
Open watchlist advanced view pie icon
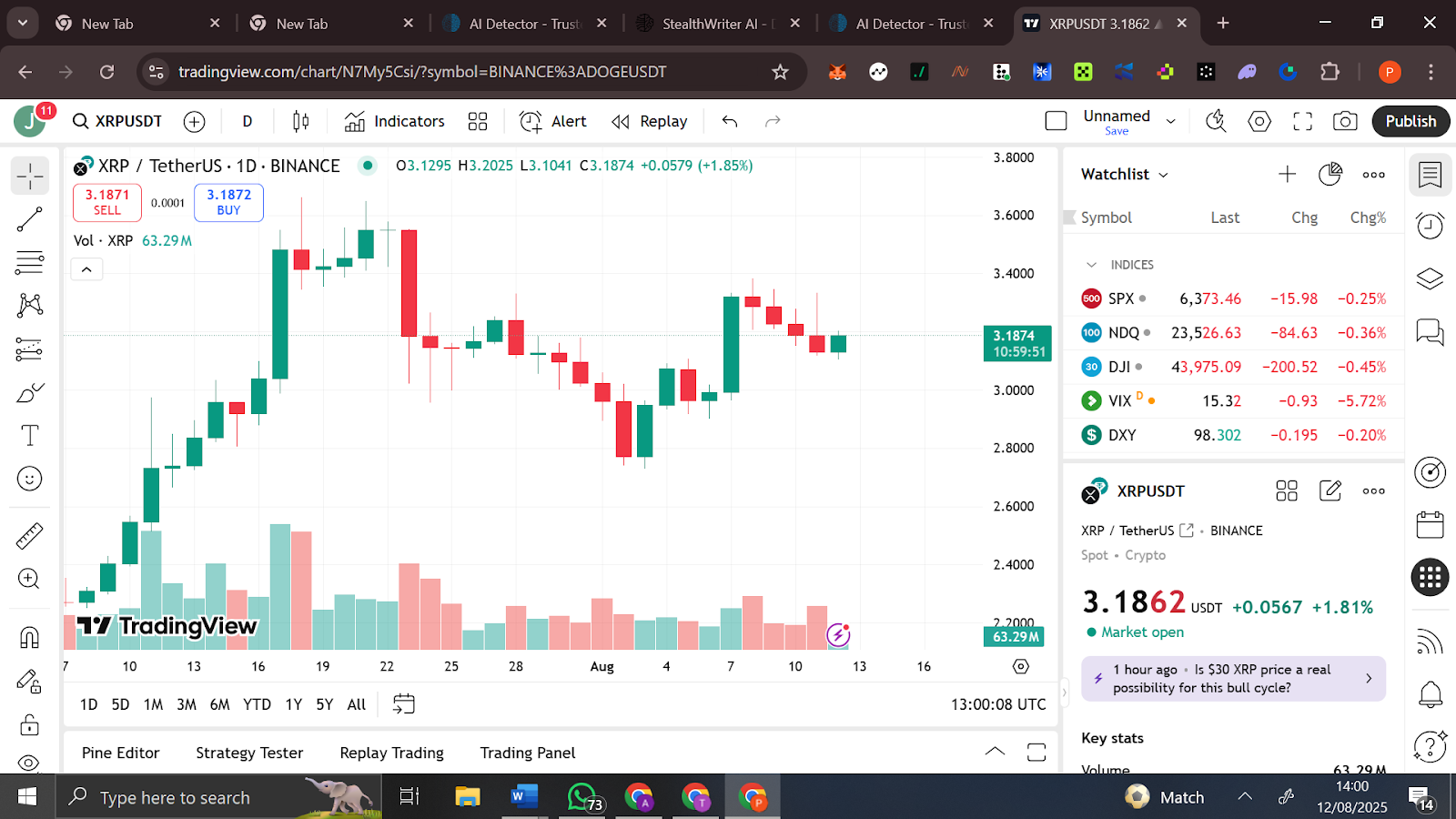(x=1330, y=174)
